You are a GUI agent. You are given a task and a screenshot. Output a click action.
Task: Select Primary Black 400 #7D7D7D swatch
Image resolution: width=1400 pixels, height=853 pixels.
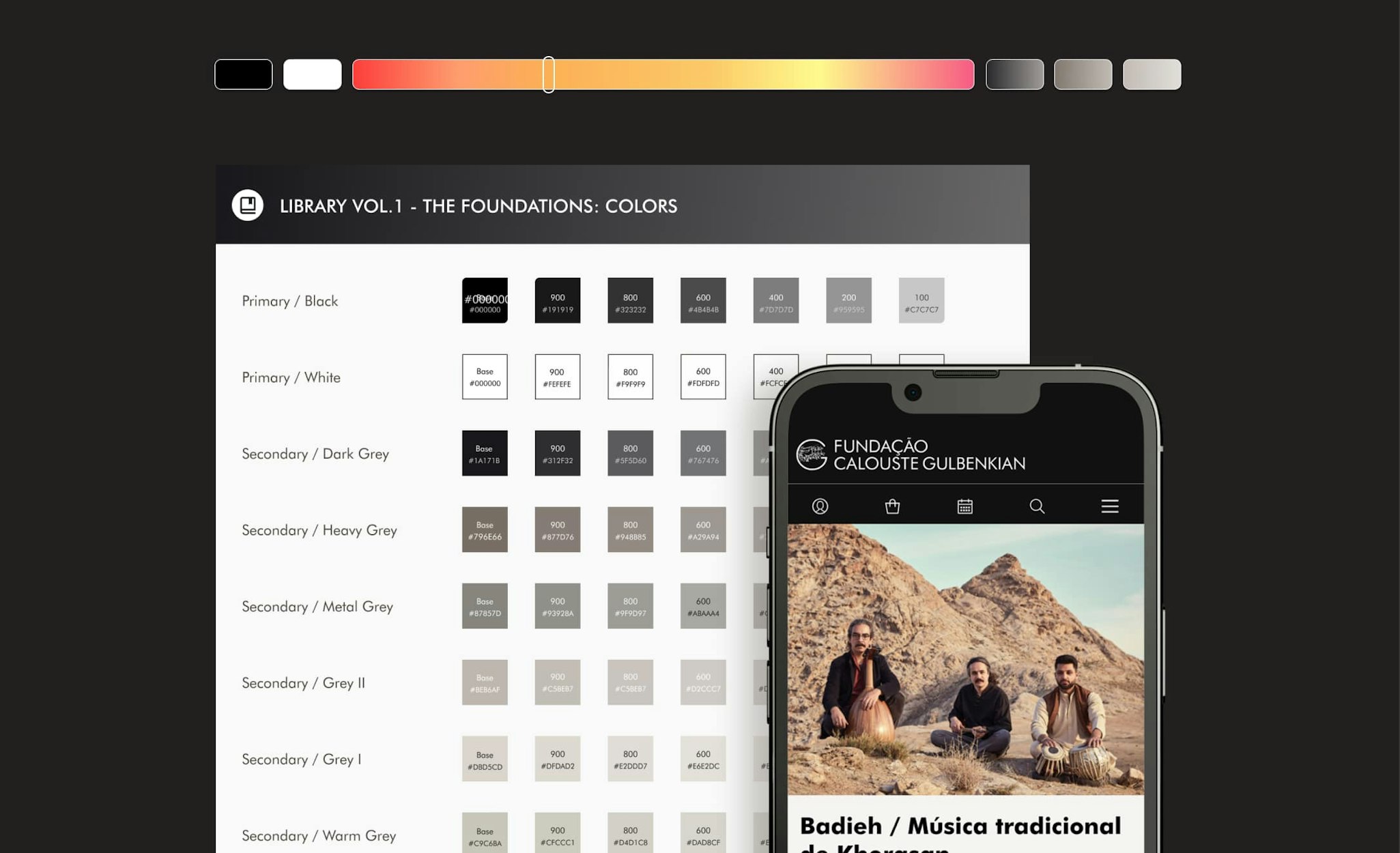click(x=776, y=300)
